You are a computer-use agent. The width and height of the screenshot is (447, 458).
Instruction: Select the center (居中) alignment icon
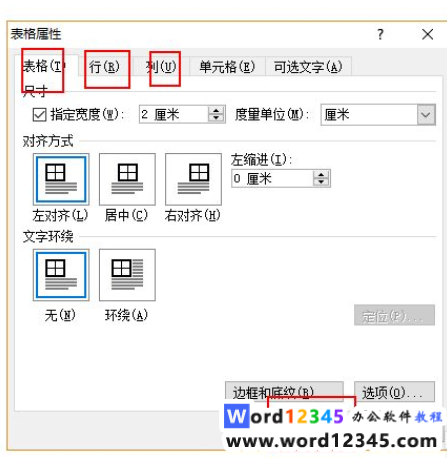pos(127,179)
